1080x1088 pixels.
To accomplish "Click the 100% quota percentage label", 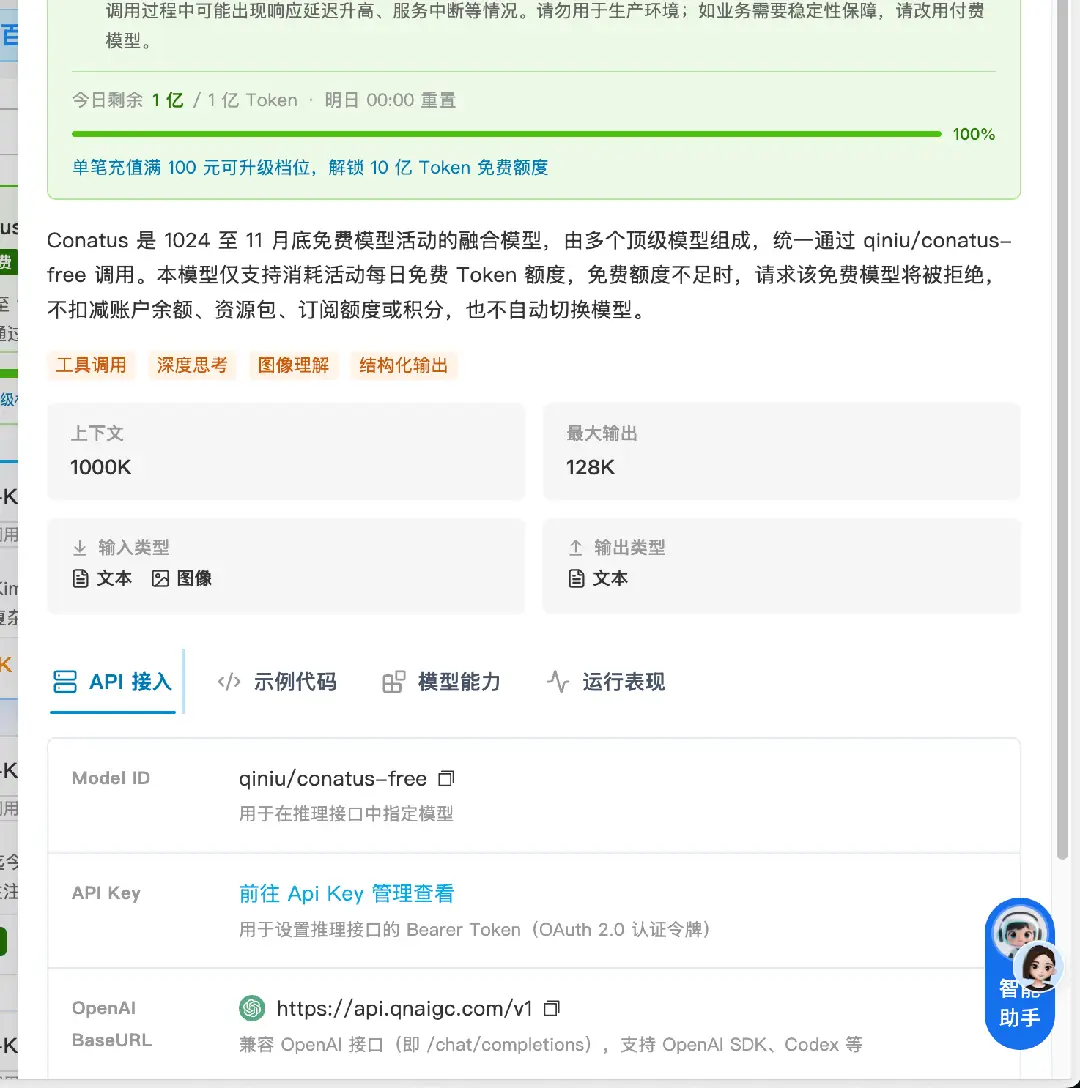I will click(974, 134).
